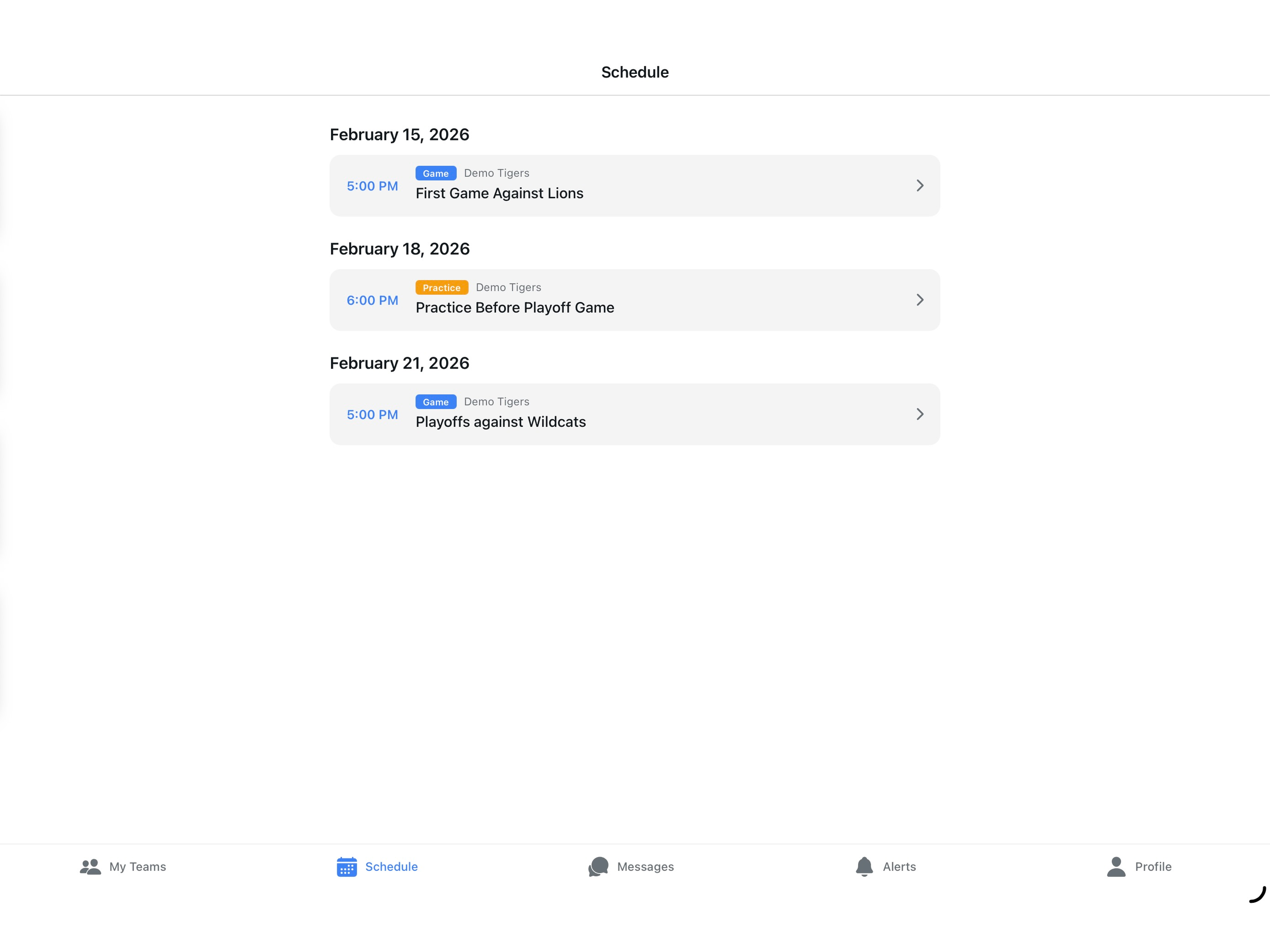Switch to the My Teams tab
Screen dimensions: 1270x952
[x=123, y=866]
